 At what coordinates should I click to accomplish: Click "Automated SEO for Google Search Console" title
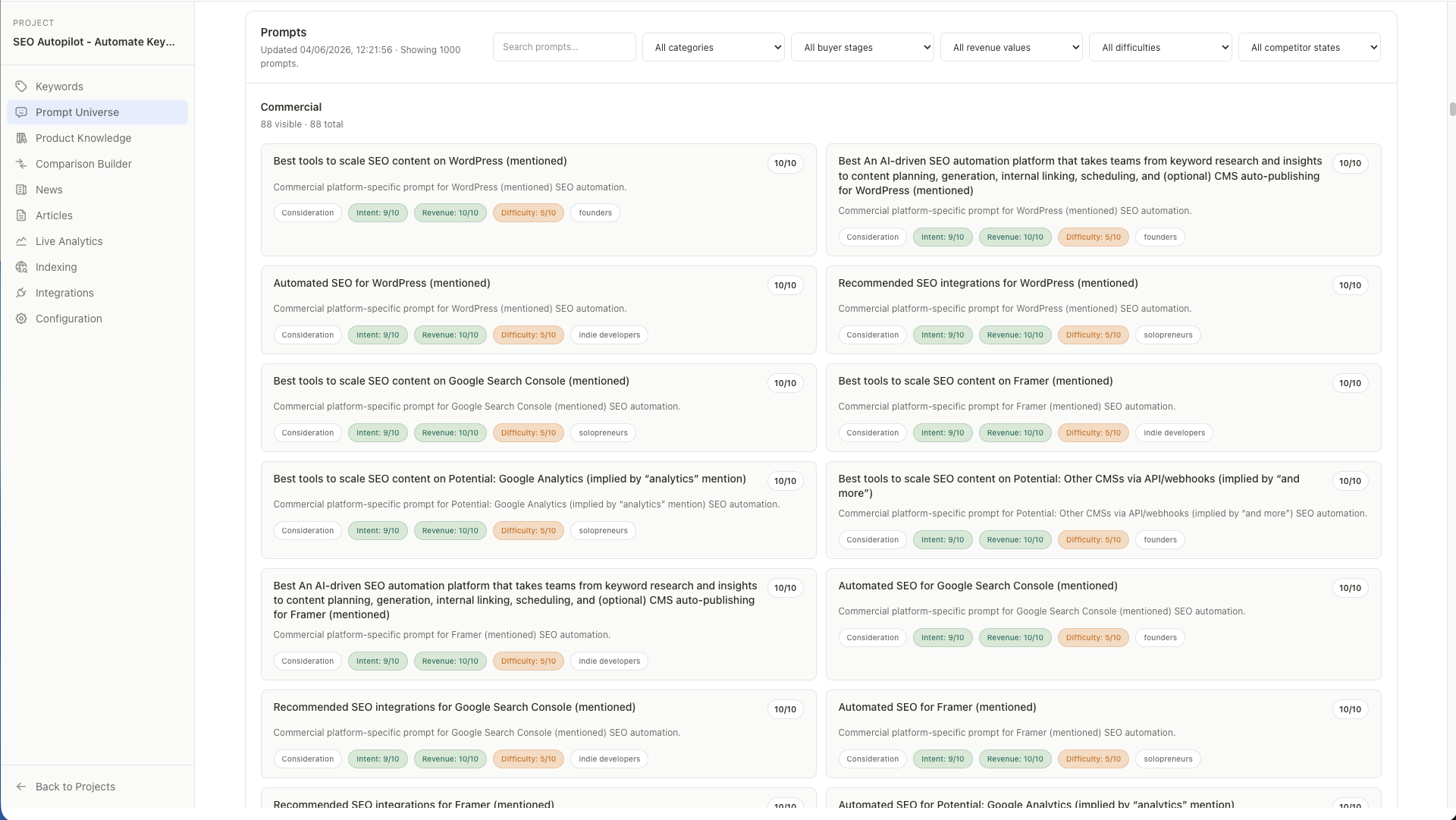pos(977,586)
